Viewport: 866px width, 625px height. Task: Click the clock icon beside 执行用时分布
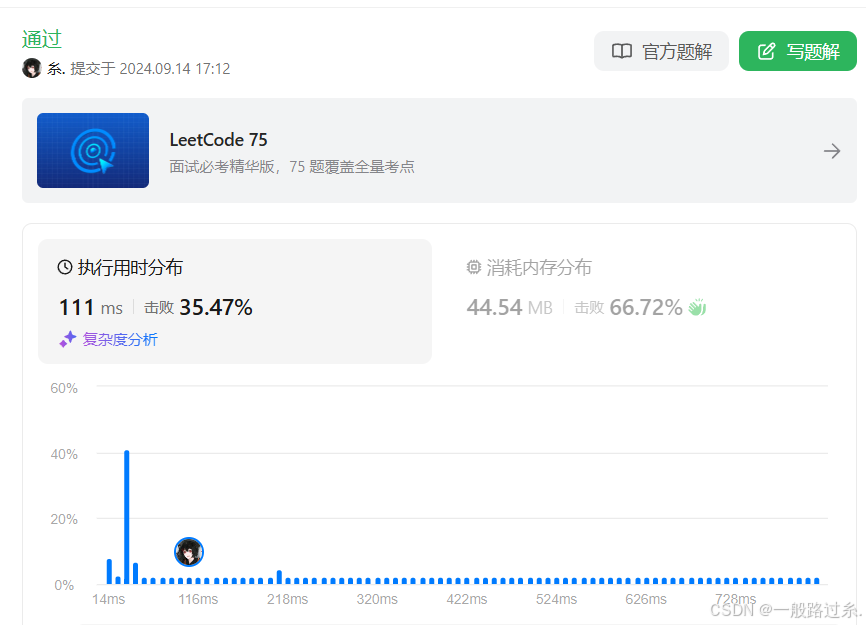(65, 267)
